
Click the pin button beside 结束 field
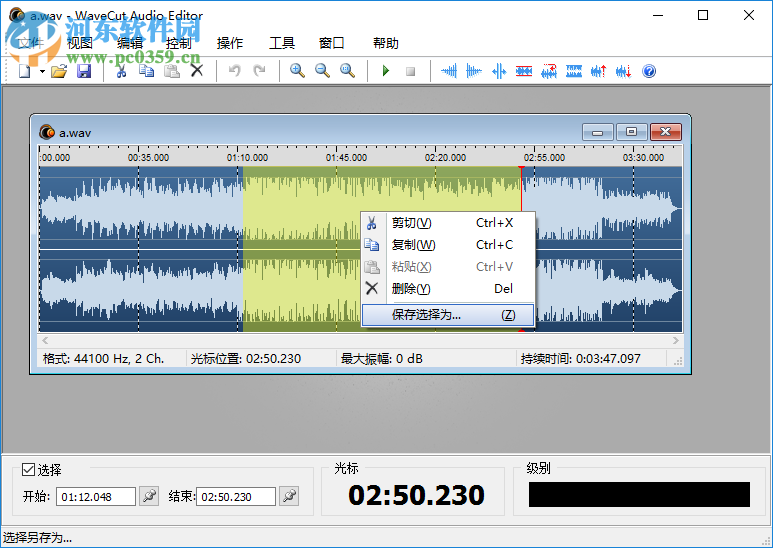coord(289,496)
